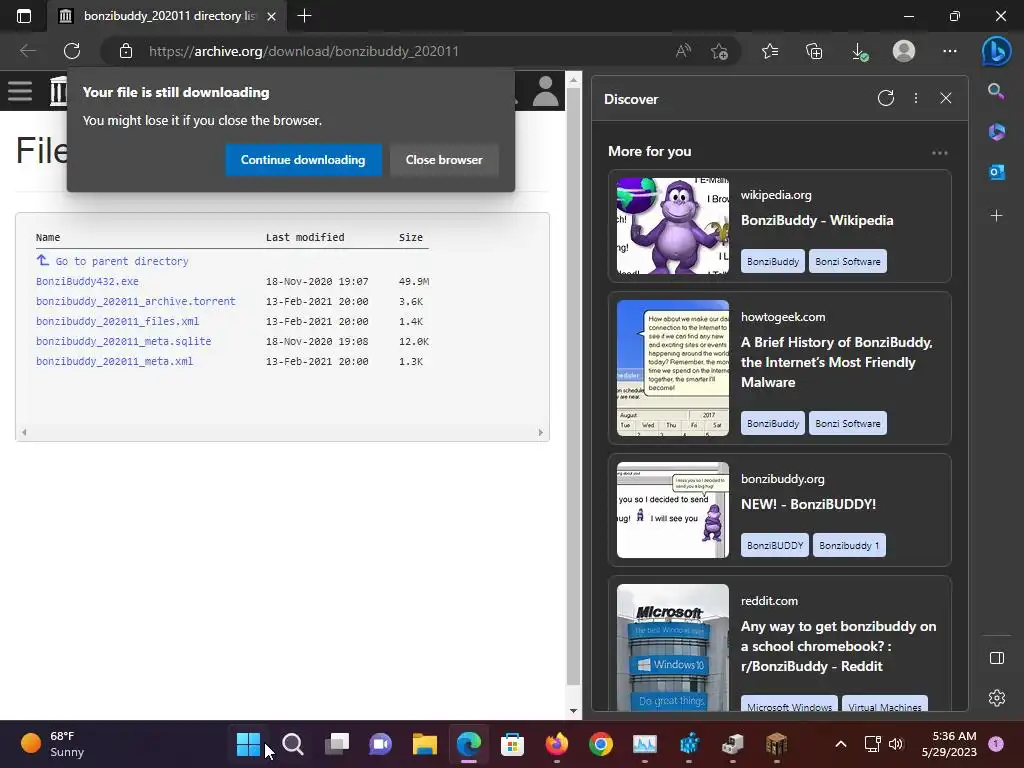Open bonzibuddy_202011_meta.xml link
This screenshot has width=1024, height=768.
click(114, 361)
